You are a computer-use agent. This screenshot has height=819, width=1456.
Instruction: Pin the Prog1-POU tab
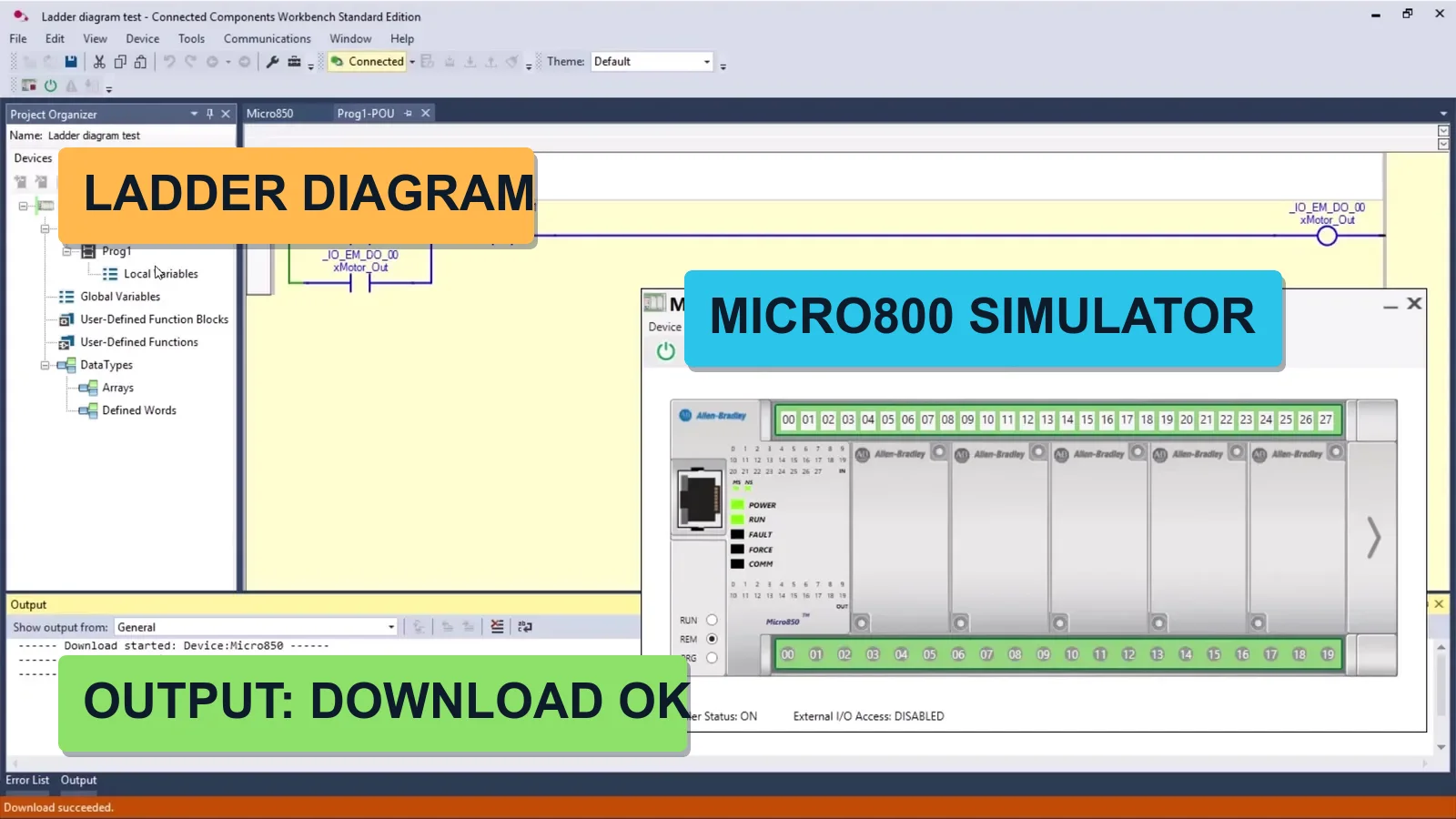(409, 114)
